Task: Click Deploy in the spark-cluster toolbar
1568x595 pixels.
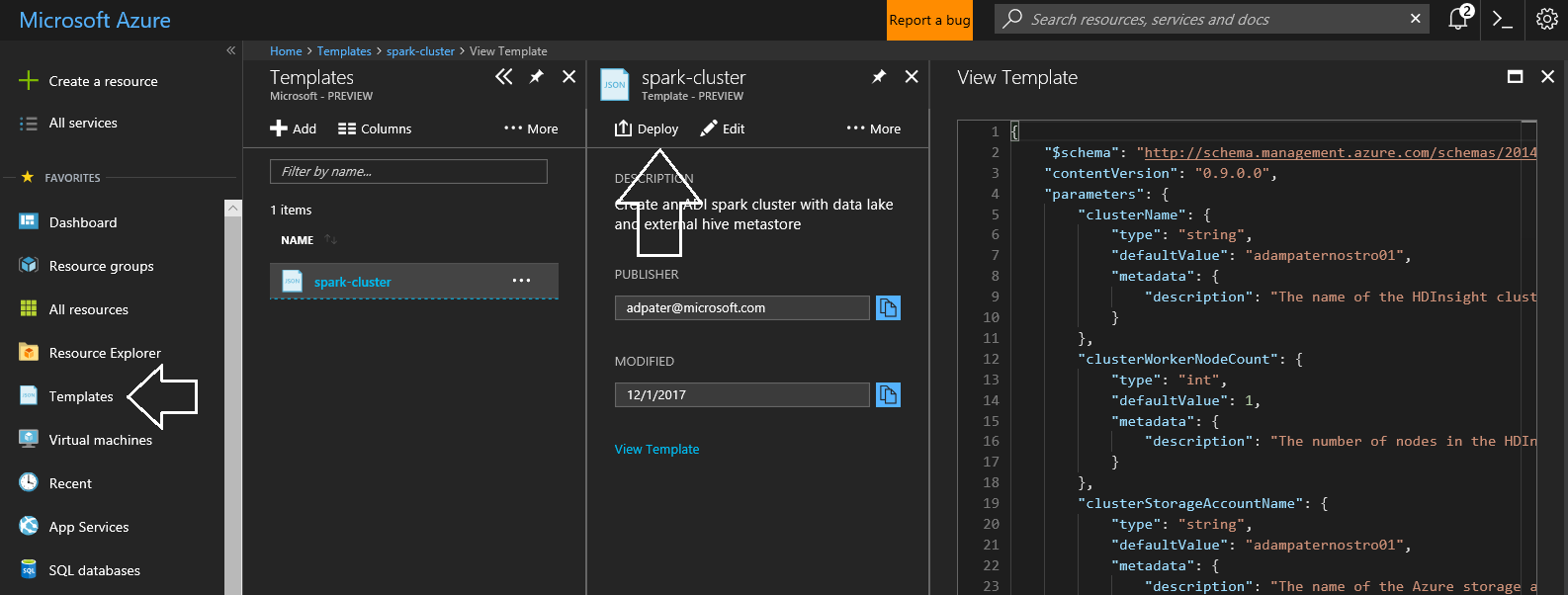Action: coord(647,128)
